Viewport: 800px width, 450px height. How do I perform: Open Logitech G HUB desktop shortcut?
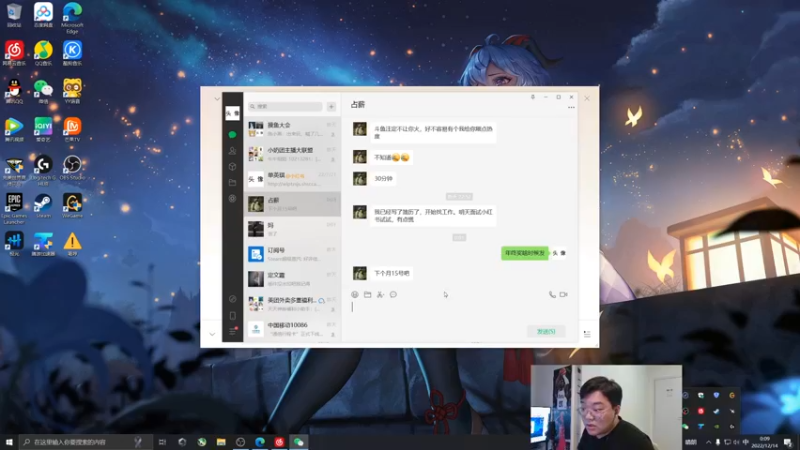click(43, 170)
